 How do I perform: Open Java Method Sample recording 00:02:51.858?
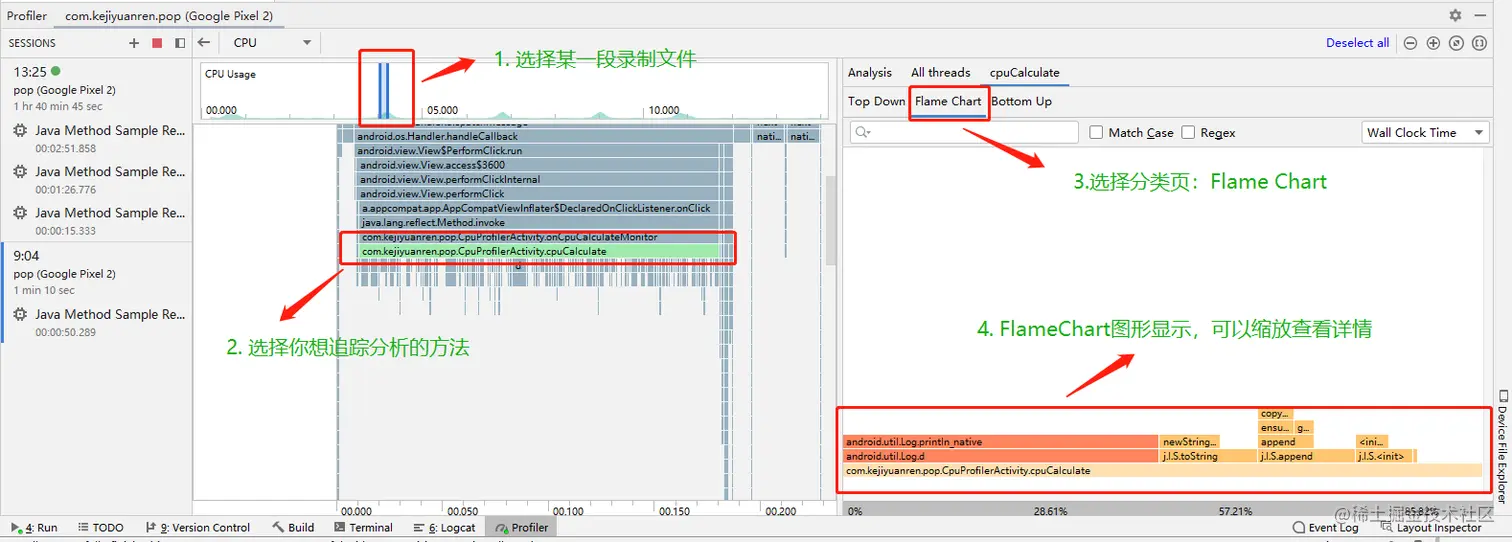pyautogui.click(x=96, y=138)
